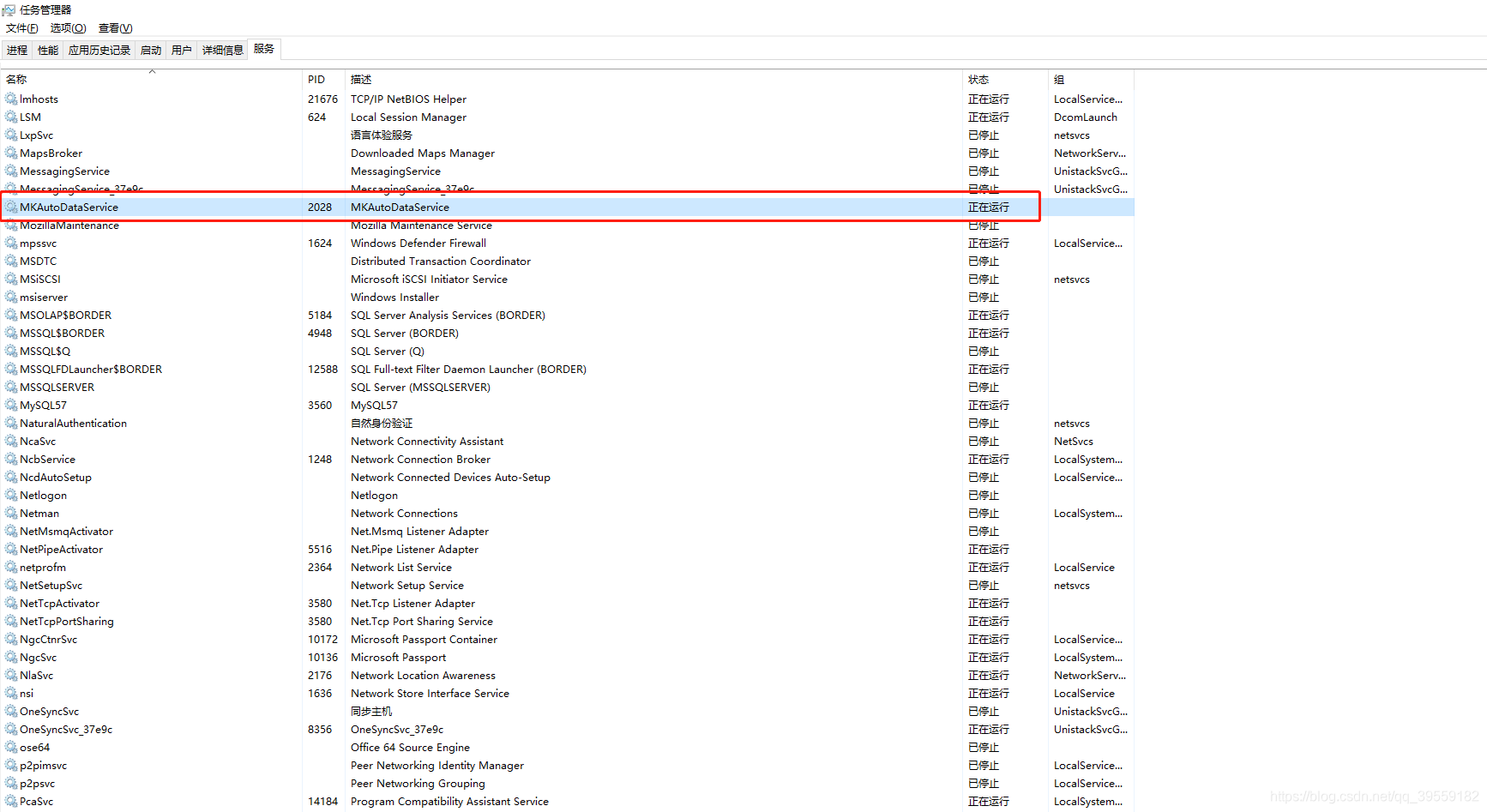Select the 服务 tab
Screen dimensions: 1487x812
coord(264,49)
